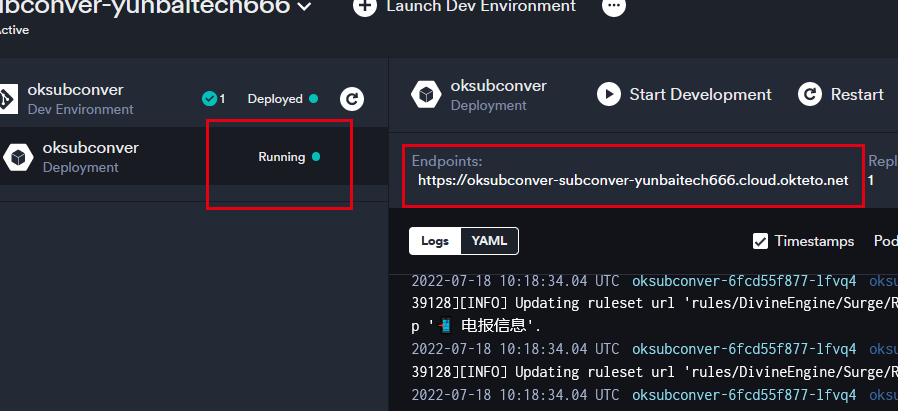Viewport: 898px width, 411px height.
Task: Switch to the Logs tab
Action: pos(435,241)
